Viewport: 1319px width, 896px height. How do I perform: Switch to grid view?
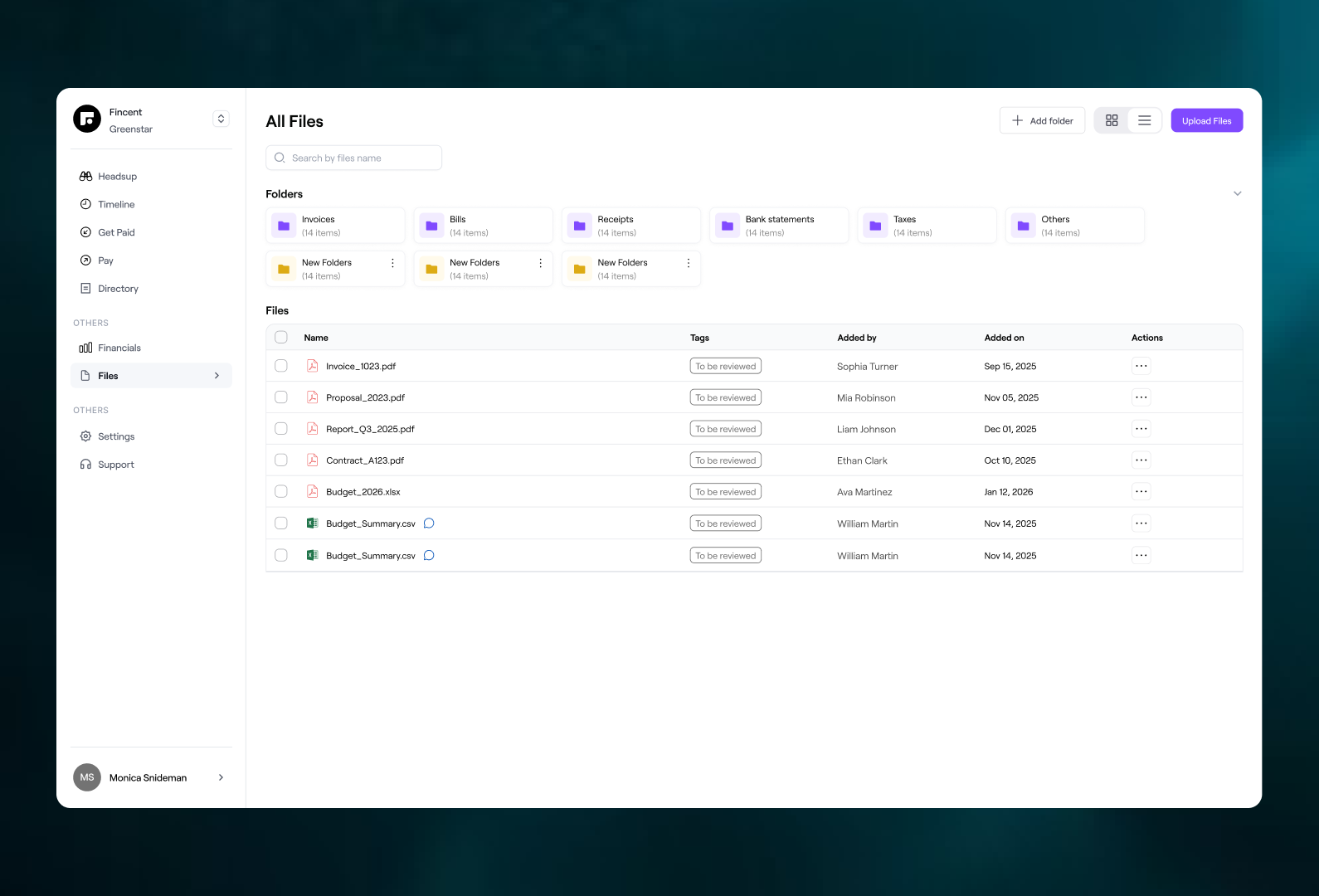click(1112, 120)
